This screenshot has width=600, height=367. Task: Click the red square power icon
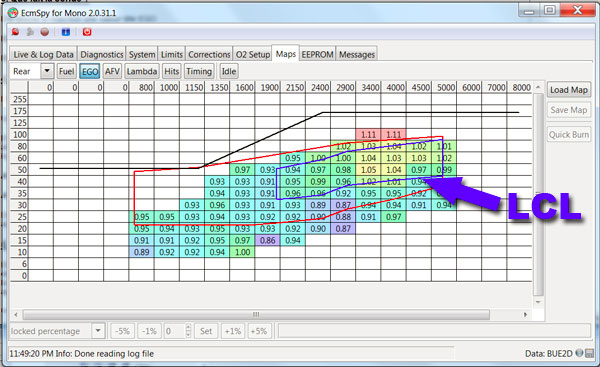(87, 32)
